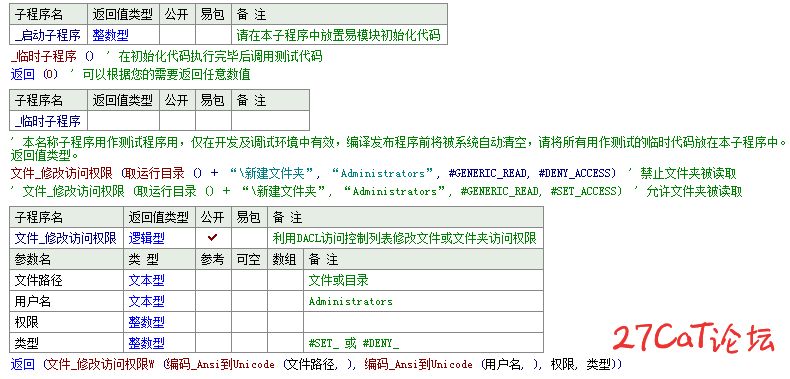Viewport: 790px width, 379px height.
Task: Select the 用户名 parameter name
Action: (x=67, y=301)
